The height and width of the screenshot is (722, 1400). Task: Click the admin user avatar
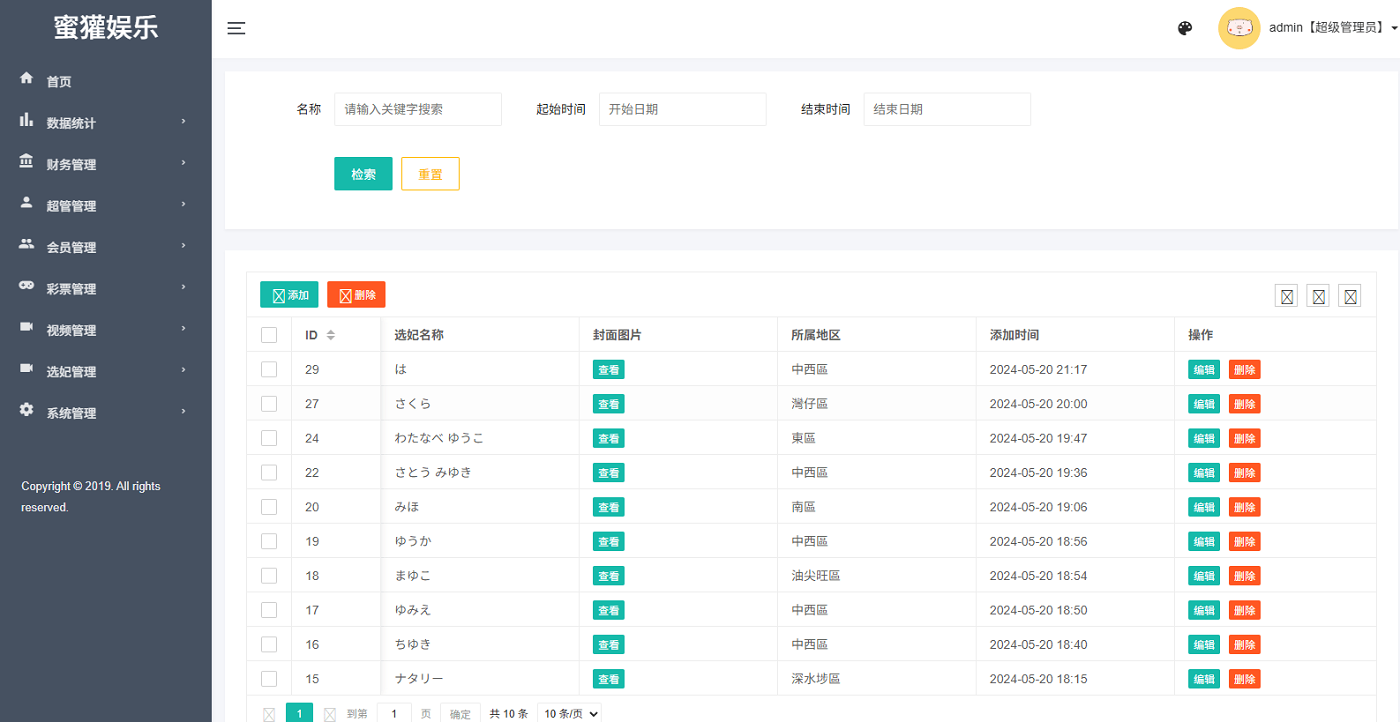point(1238,28)
